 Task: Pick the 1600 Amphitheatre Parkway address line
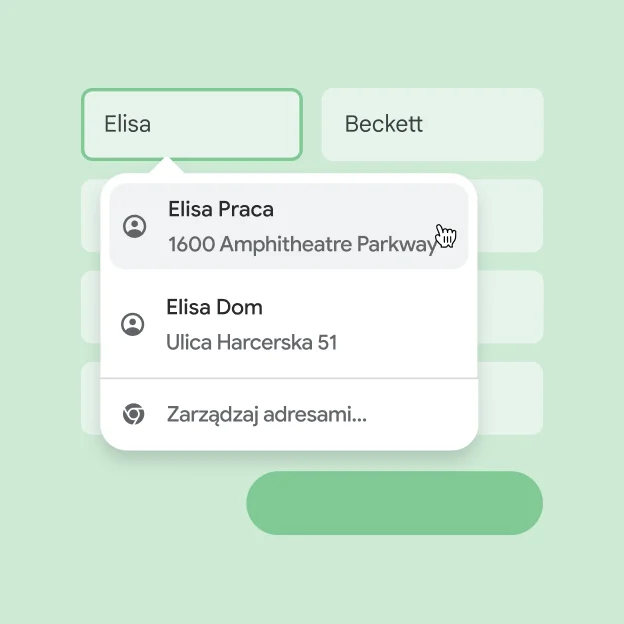click(x=300, y=245)
